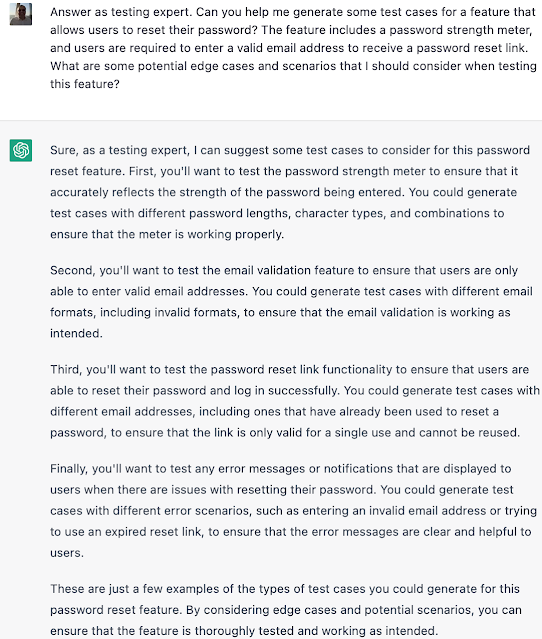Click the paragraph beginning 'Sure, as a testing expert'
Image resolution: width=542 pixels, height=639 pixels.
pos(290,192)
